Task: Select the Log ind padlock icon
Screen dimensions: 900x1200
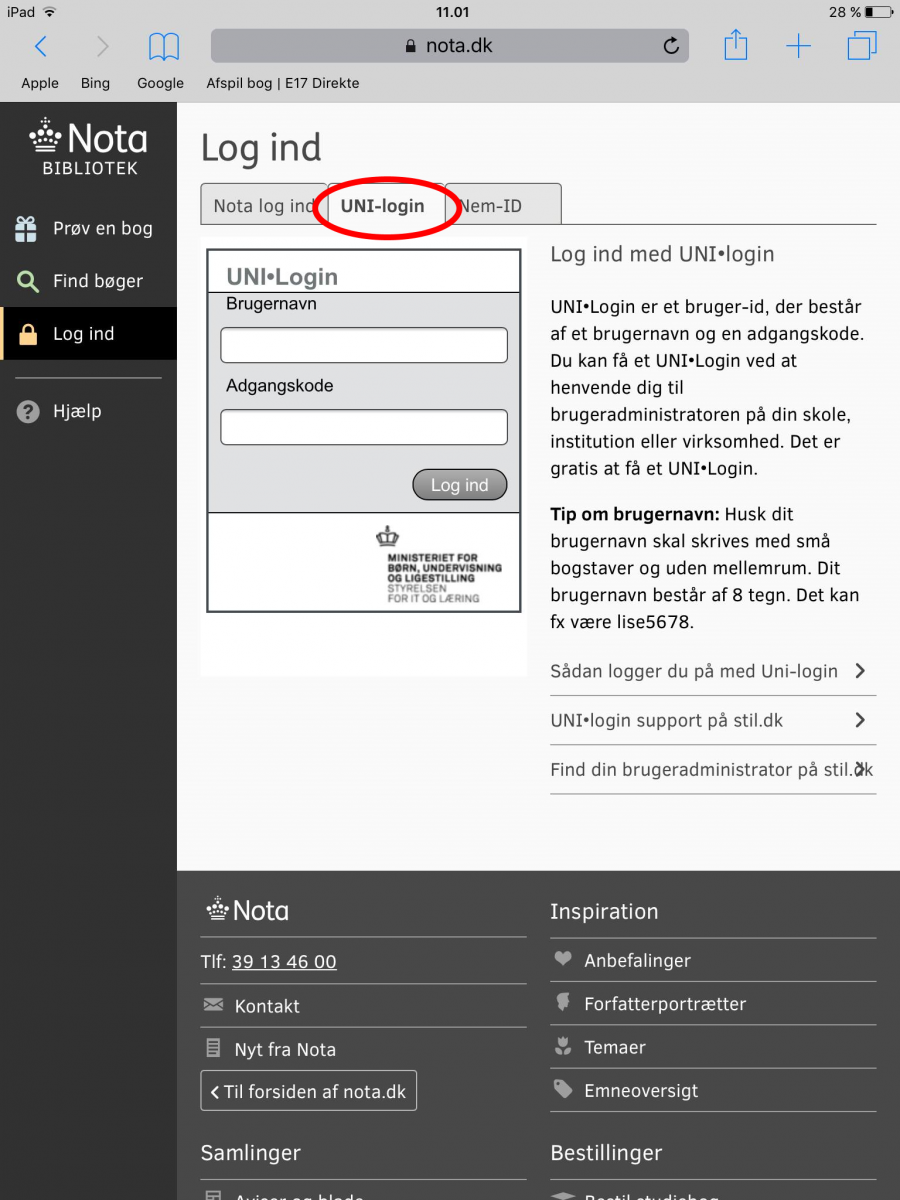Action: (x=27, y=334)
